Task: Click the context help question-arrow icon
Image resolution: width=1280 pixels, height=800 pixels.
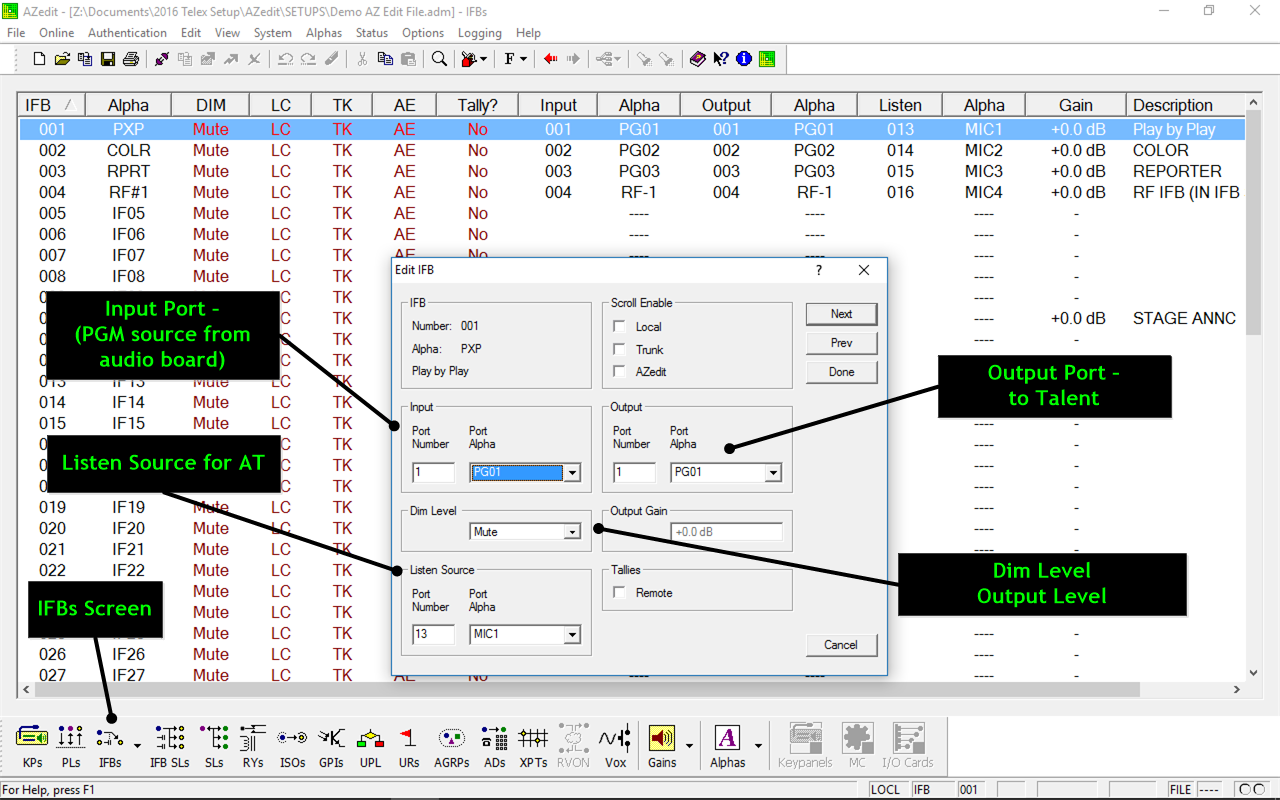Action: (x=721, y=59)
